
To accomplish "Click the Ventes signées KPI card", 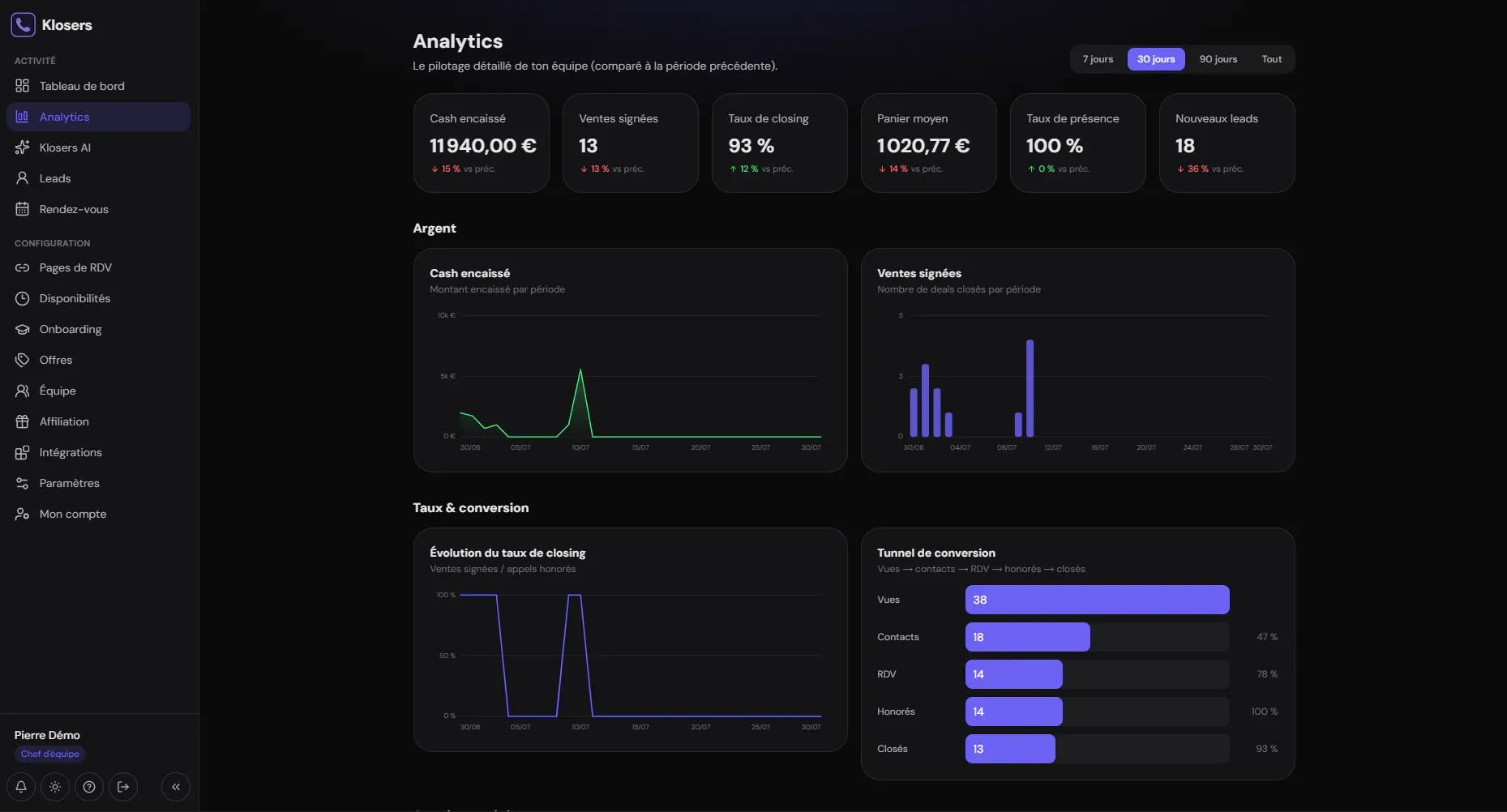I will (x=631, y=143).
